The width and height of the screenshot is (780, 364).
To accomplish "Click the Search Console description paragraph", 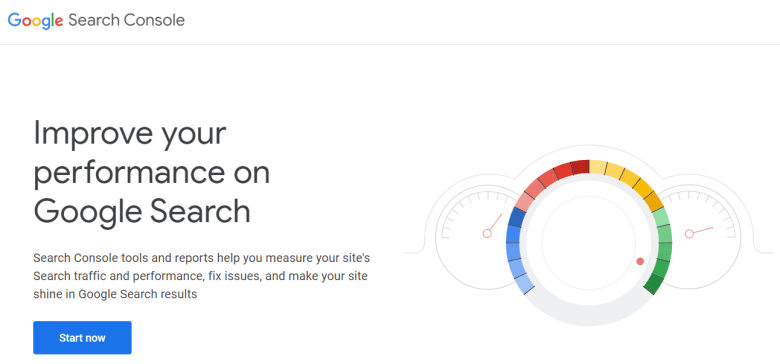I will [201, 276].
